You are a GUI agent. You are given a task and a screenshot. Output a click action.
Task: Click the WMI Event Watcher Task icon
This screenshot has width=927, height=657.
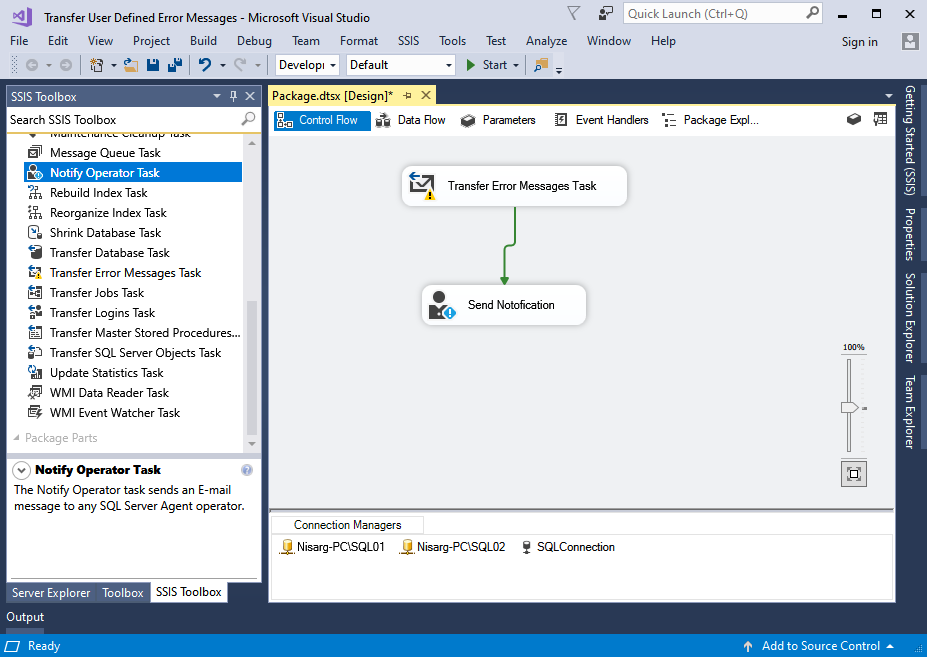(x=35, y=412)
